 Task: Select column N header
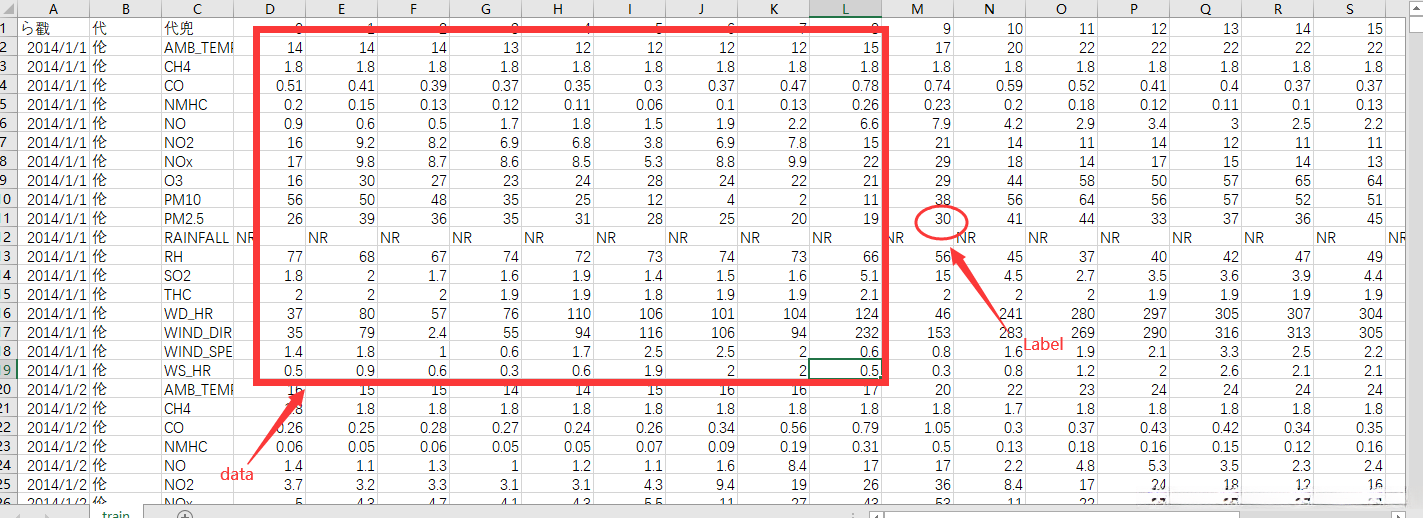tap(989, 8)
